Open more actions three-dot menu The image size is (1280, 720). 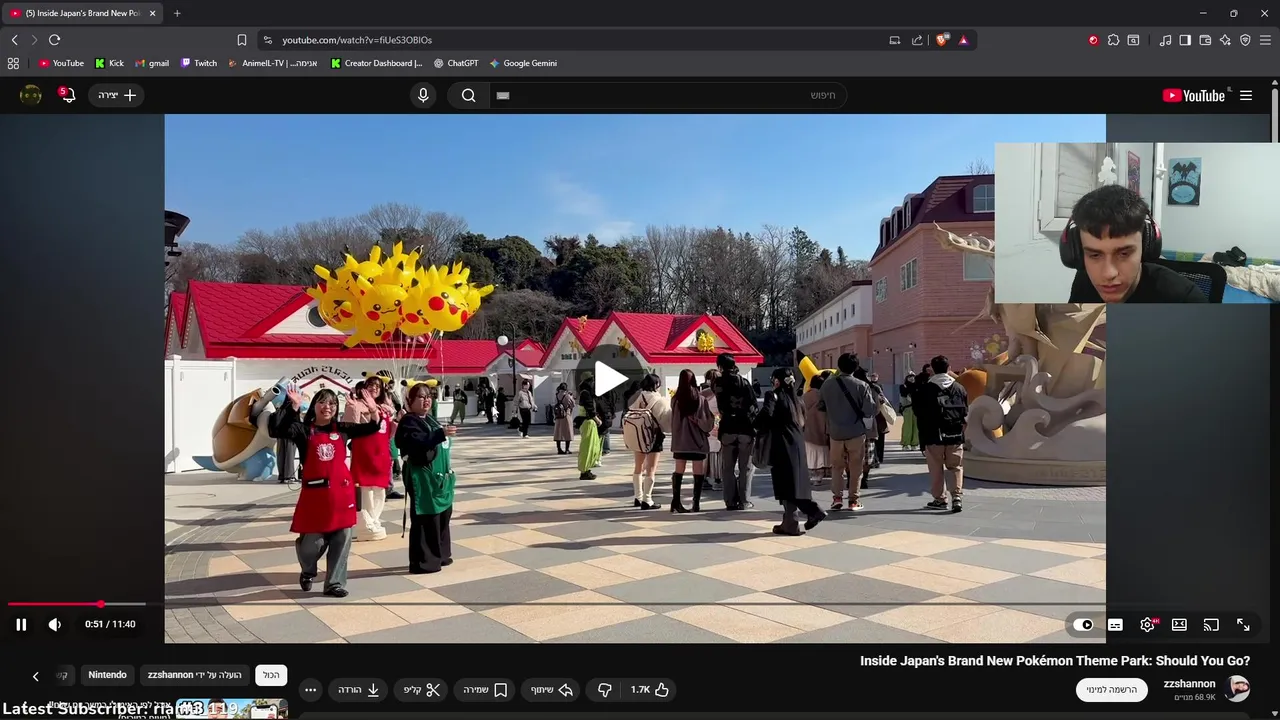[310, 689]
